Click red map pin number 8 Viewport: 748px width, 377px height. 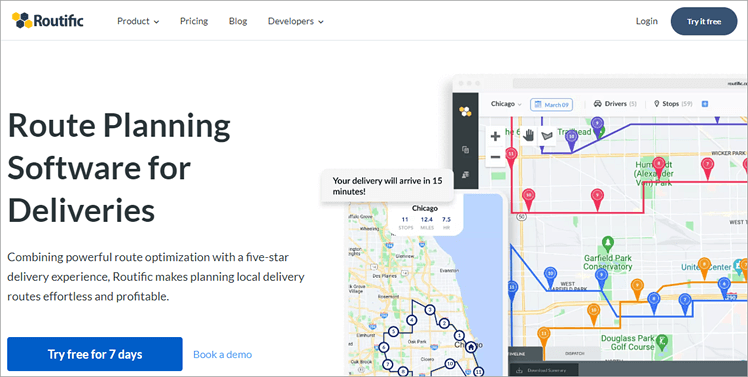coord(659,167)
